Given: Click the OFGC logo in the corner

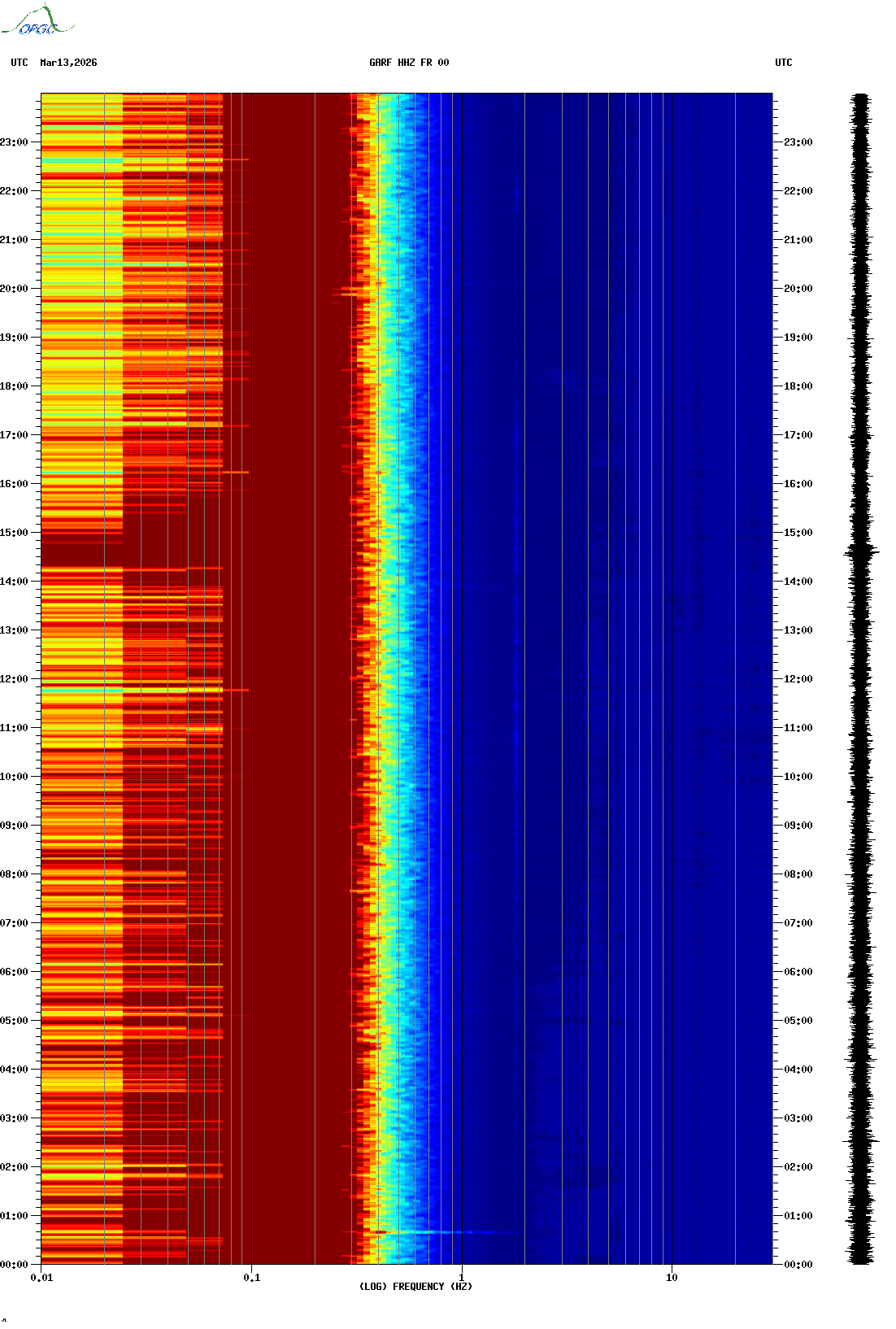Looking at the screenshot, I should [x=37, y=20].
